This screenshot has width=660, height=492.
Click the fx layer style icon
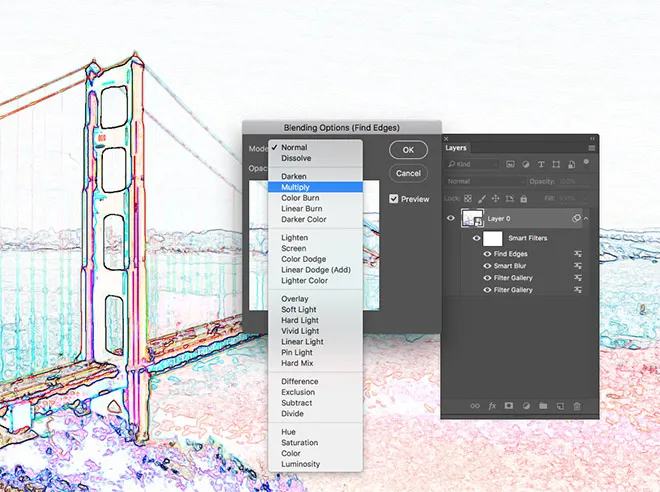[492, 406]
